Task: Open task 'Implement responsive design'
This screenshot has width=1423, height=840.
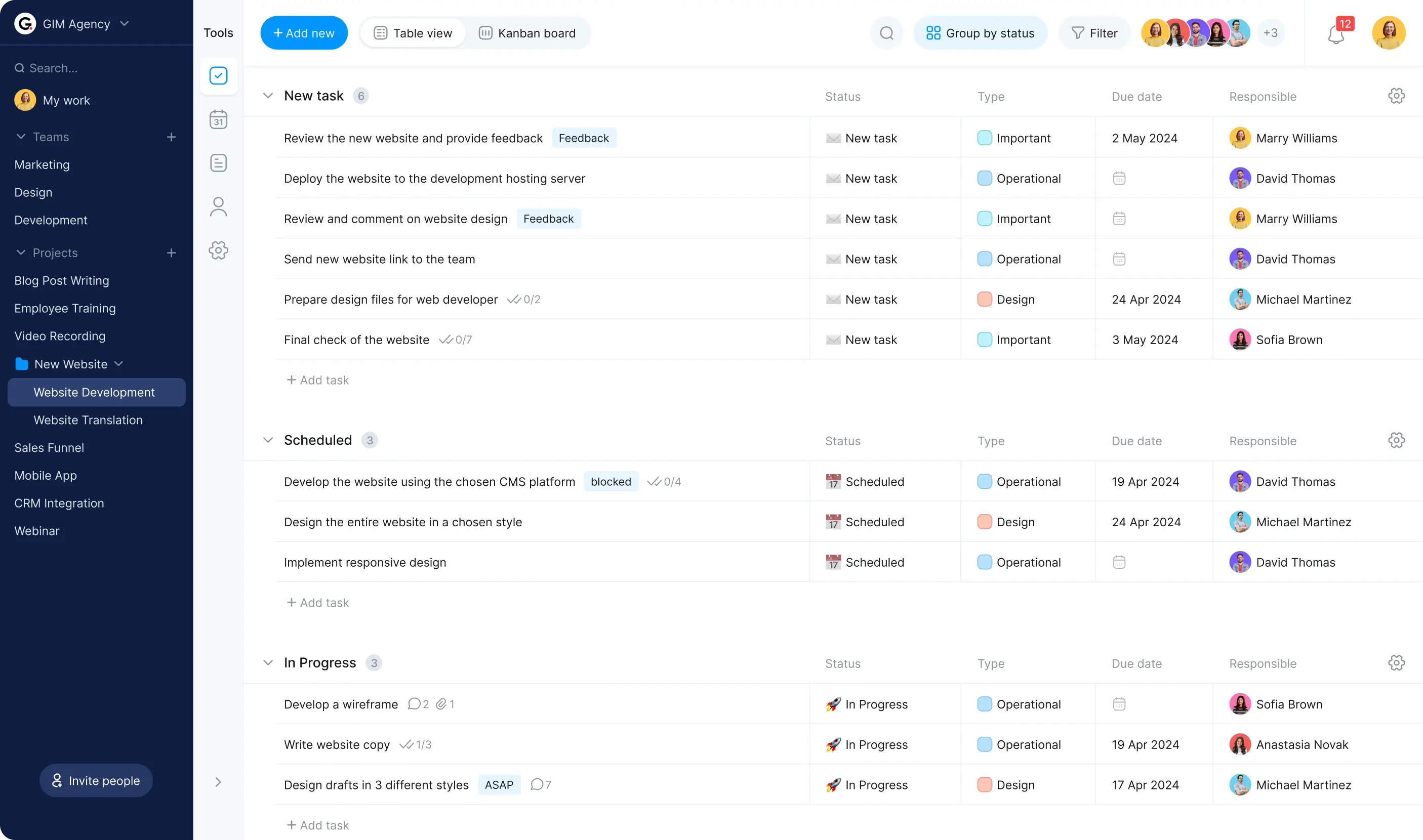Action: click(x=364, y=562)
